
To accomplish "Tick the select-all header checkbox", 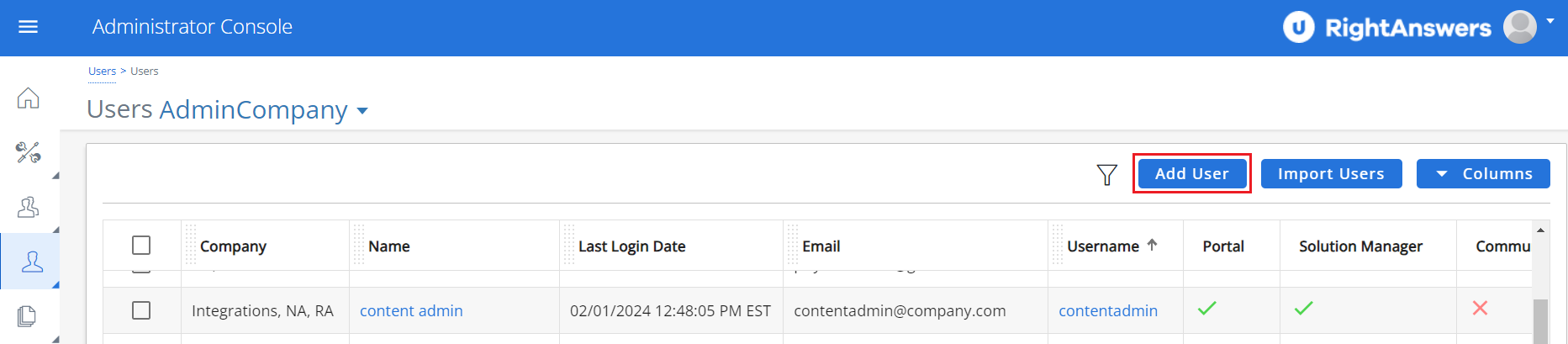I will coord(141,245).
